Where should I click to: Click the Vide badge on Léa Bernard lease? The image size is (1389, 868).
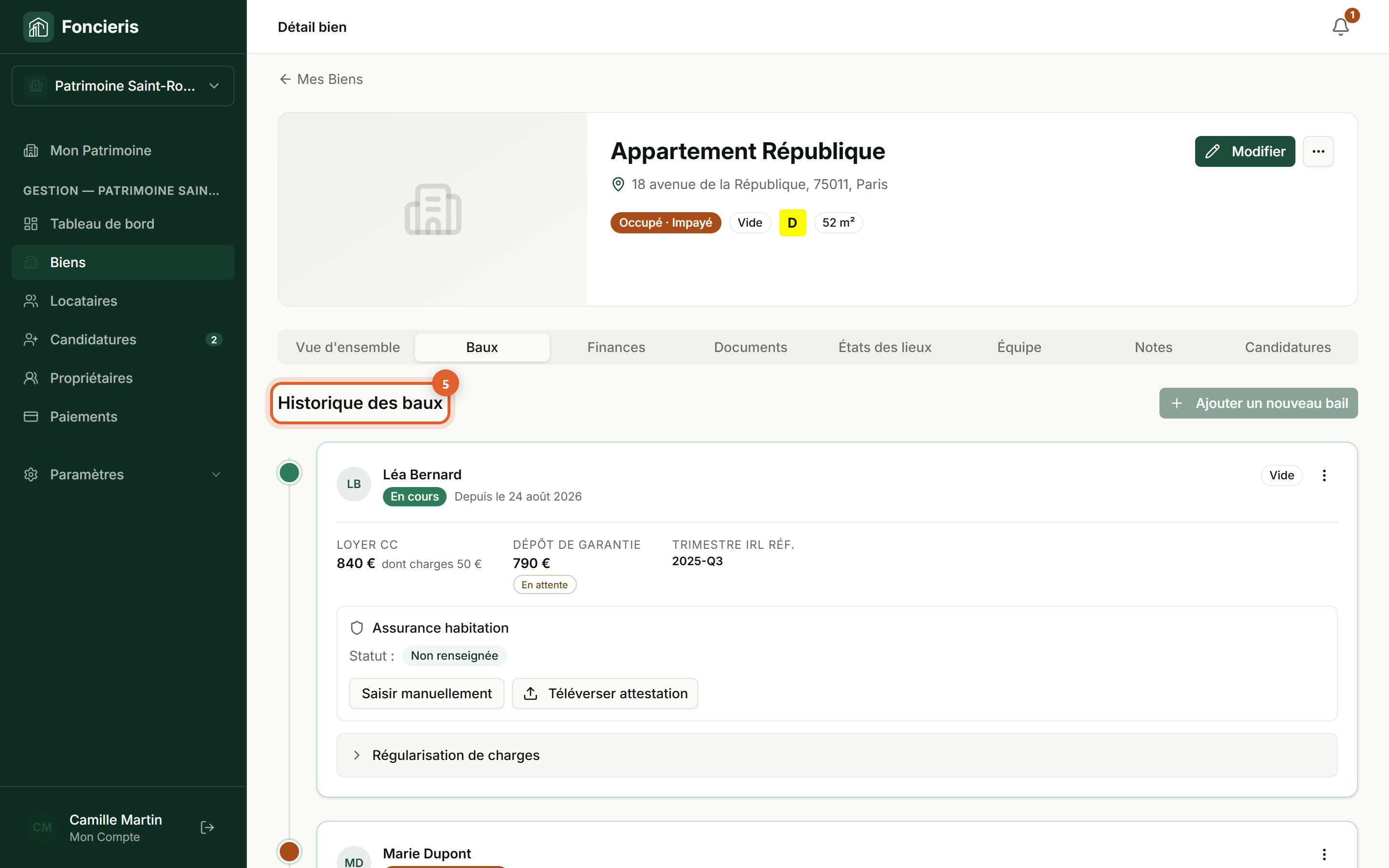coord(1281,475)
